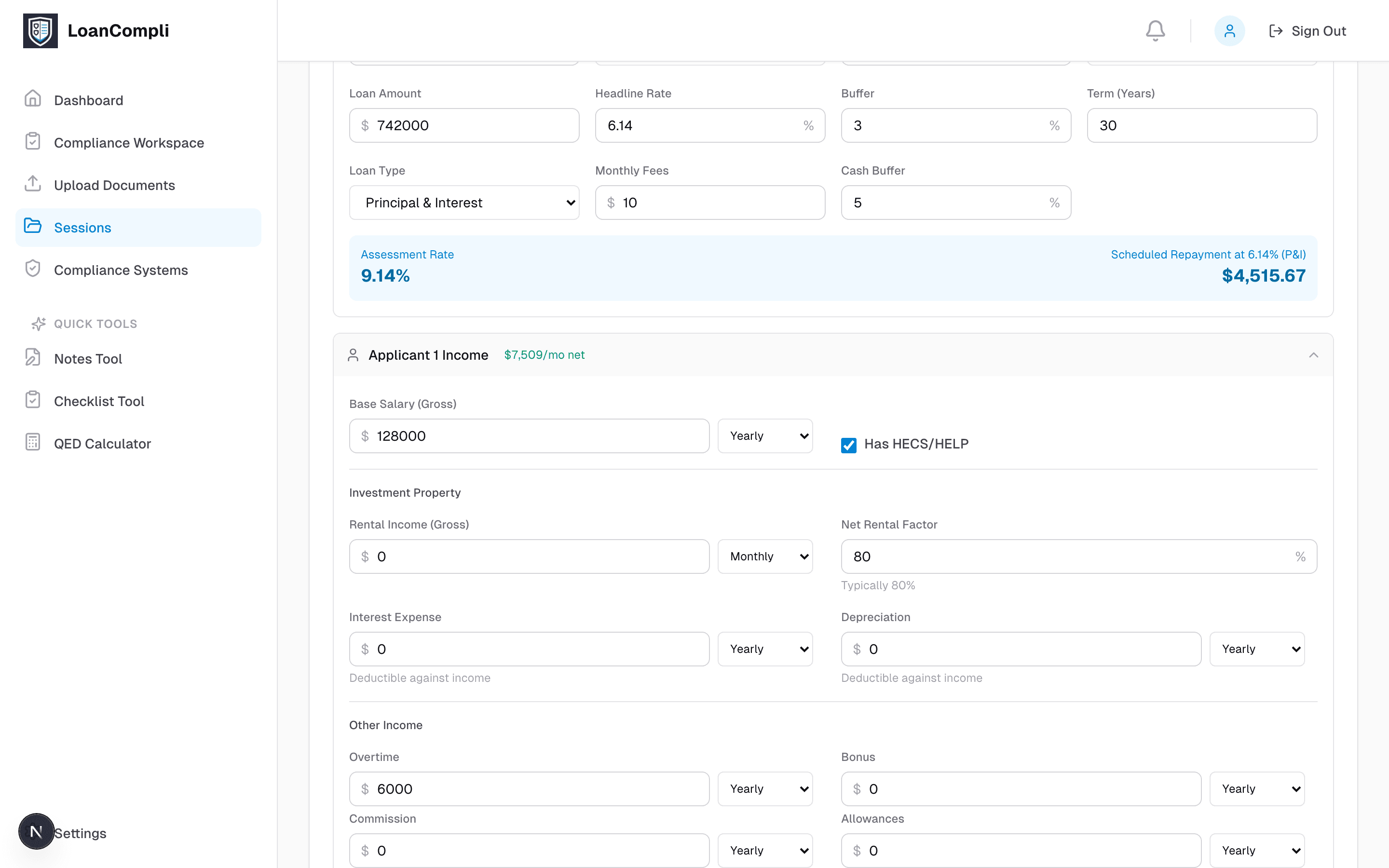1389x868 pixels.
Task: Go to Dashboard in sidebar
Action: [138, 100]
